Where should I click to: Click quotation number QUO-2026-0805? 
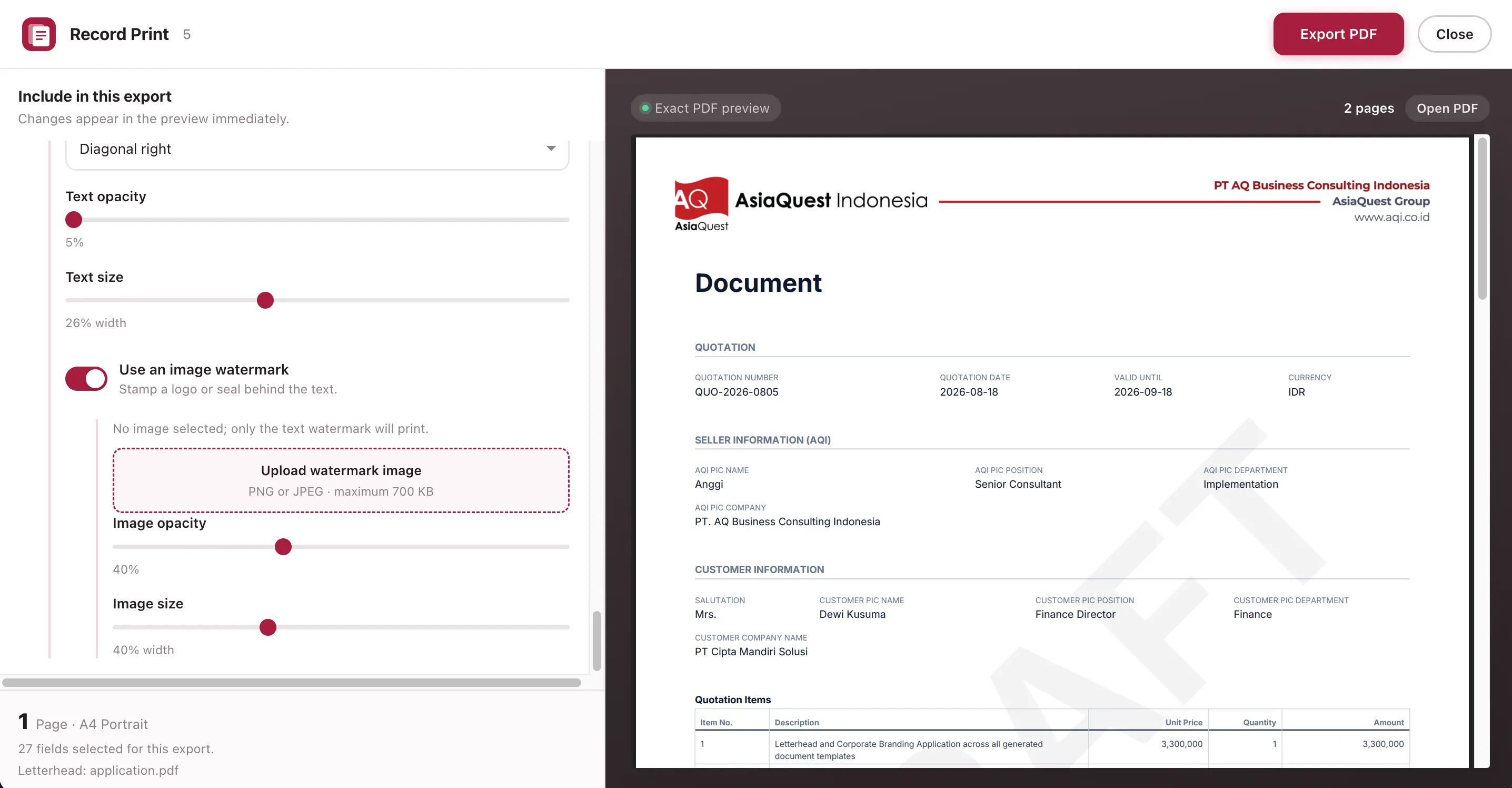(x=736, y=392)
